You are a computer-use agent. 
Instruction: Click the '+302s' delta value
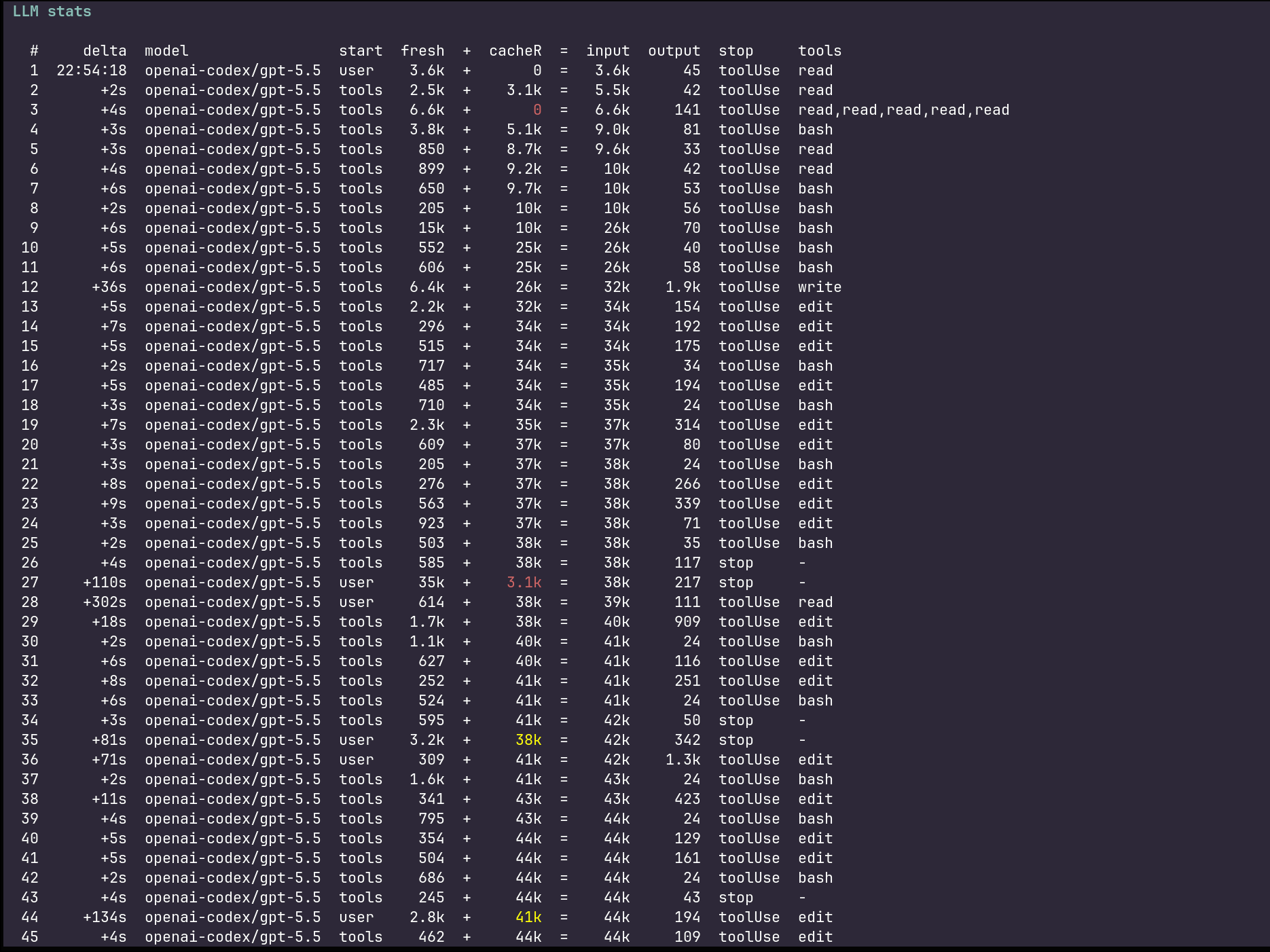(105, 602)
